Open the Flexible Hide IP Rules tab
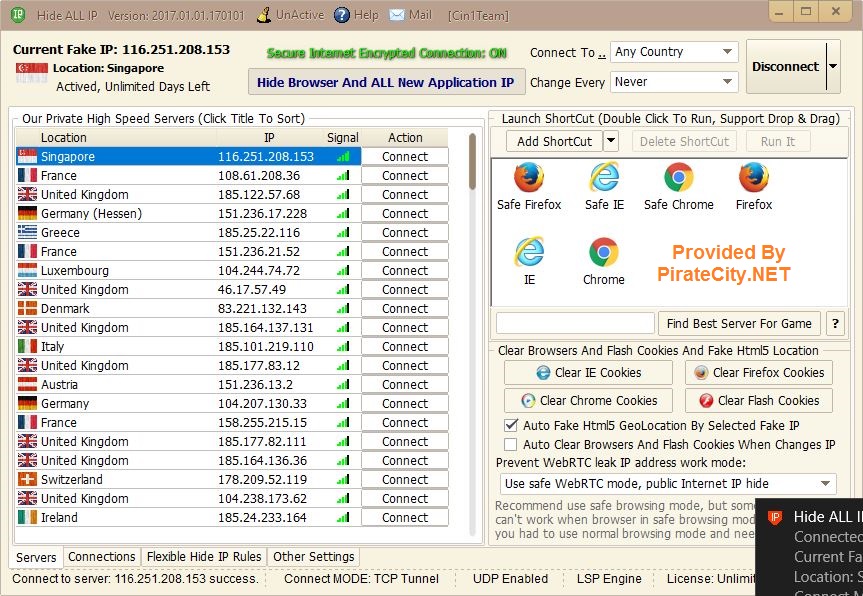The height and width of the screenshot is (596, 863). click(204, 556)
